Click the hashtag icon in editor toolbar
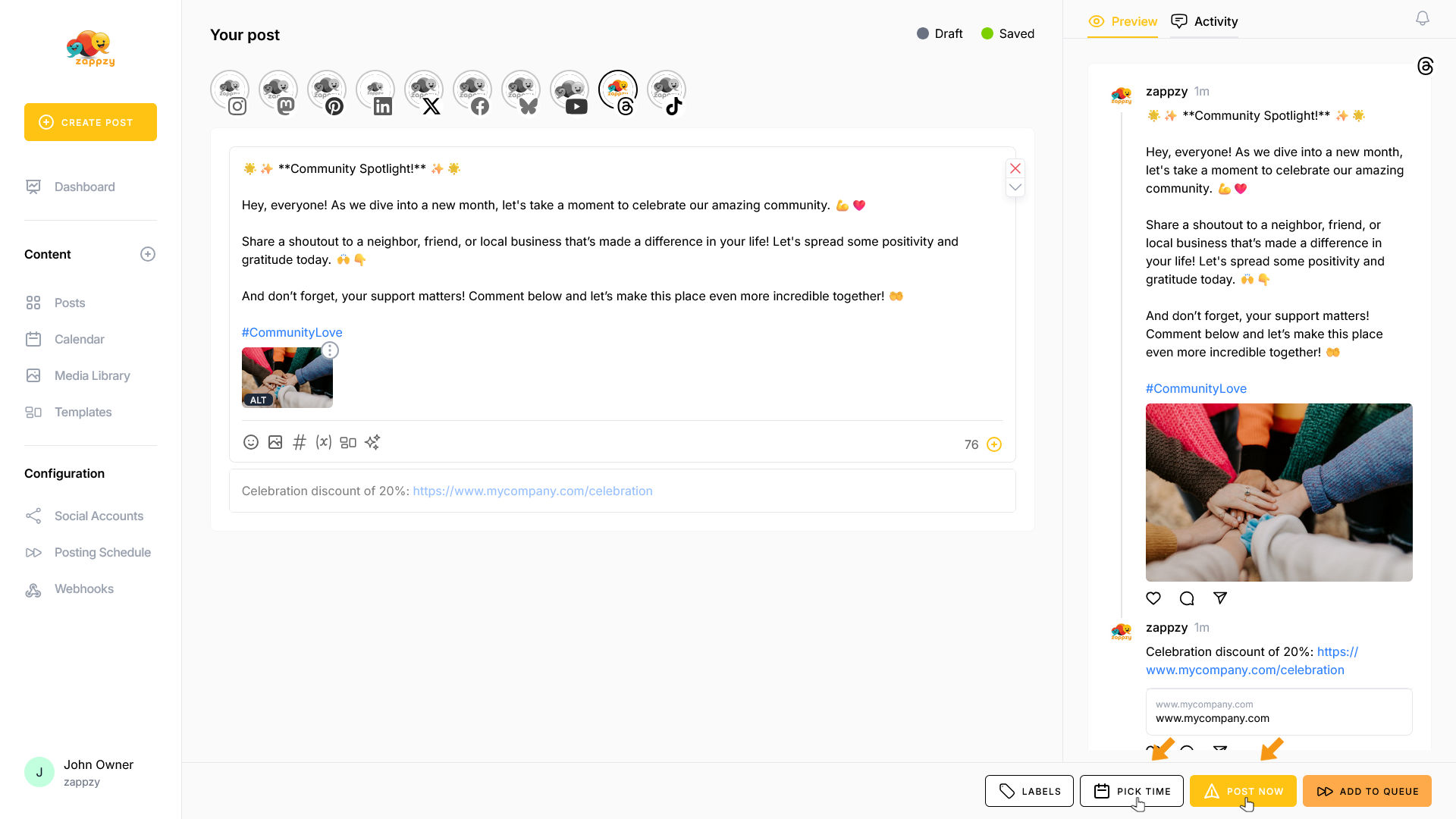 coord(300,442)
